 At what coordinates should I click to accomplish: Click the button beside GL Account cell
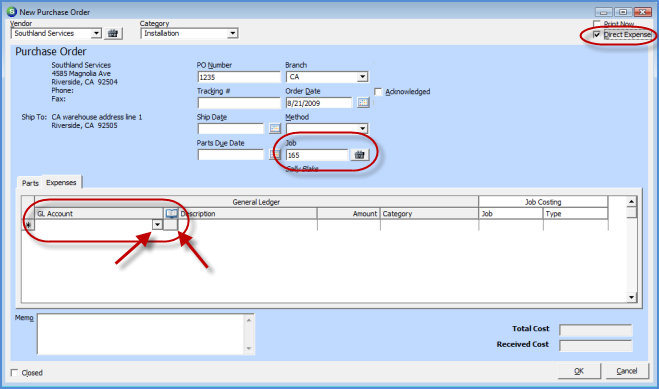(171, 225)
